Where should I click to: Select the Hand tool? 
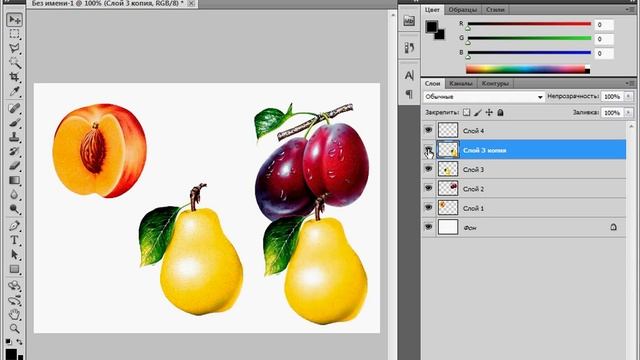point(14,314)
